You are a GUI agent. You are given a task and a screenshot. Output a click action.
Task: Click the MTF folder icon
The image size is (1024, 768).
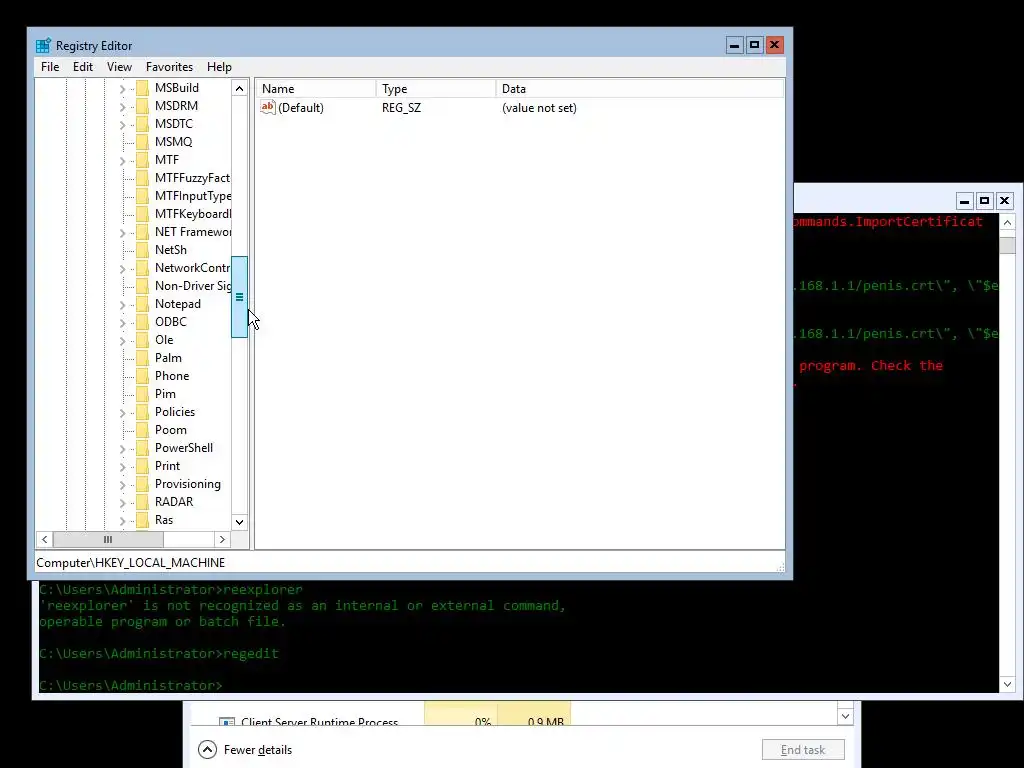coord(142,160)
